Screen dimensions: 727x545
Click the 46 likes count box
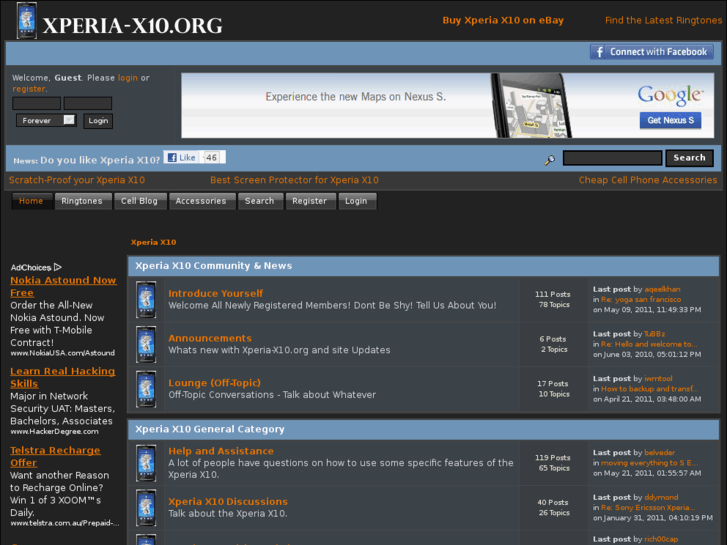(212, 158)
